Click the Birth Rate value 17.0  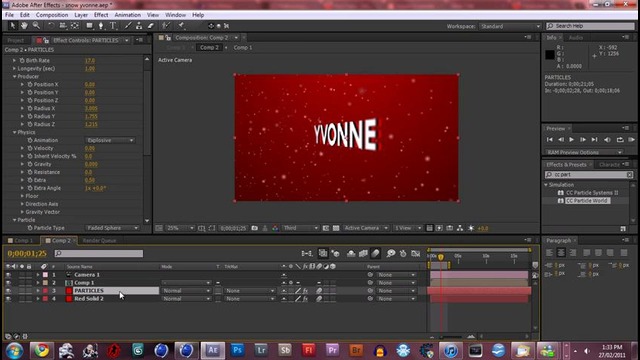90,60
